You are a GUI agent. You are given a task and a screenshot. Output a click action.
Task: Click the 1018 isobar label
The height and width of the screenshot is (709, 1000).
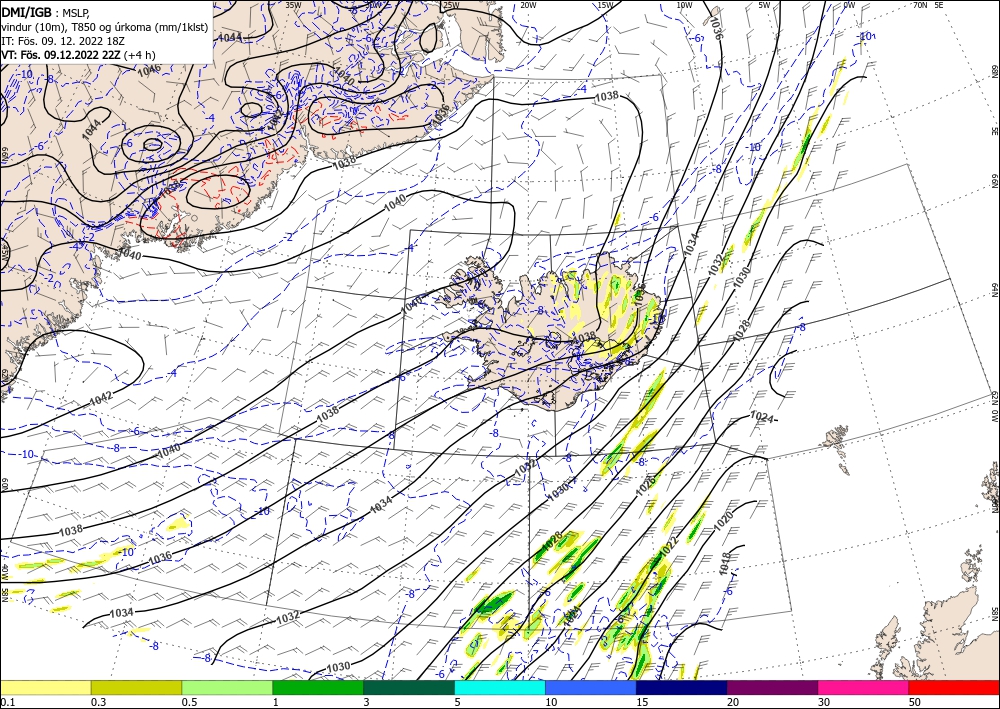(725, 564)
